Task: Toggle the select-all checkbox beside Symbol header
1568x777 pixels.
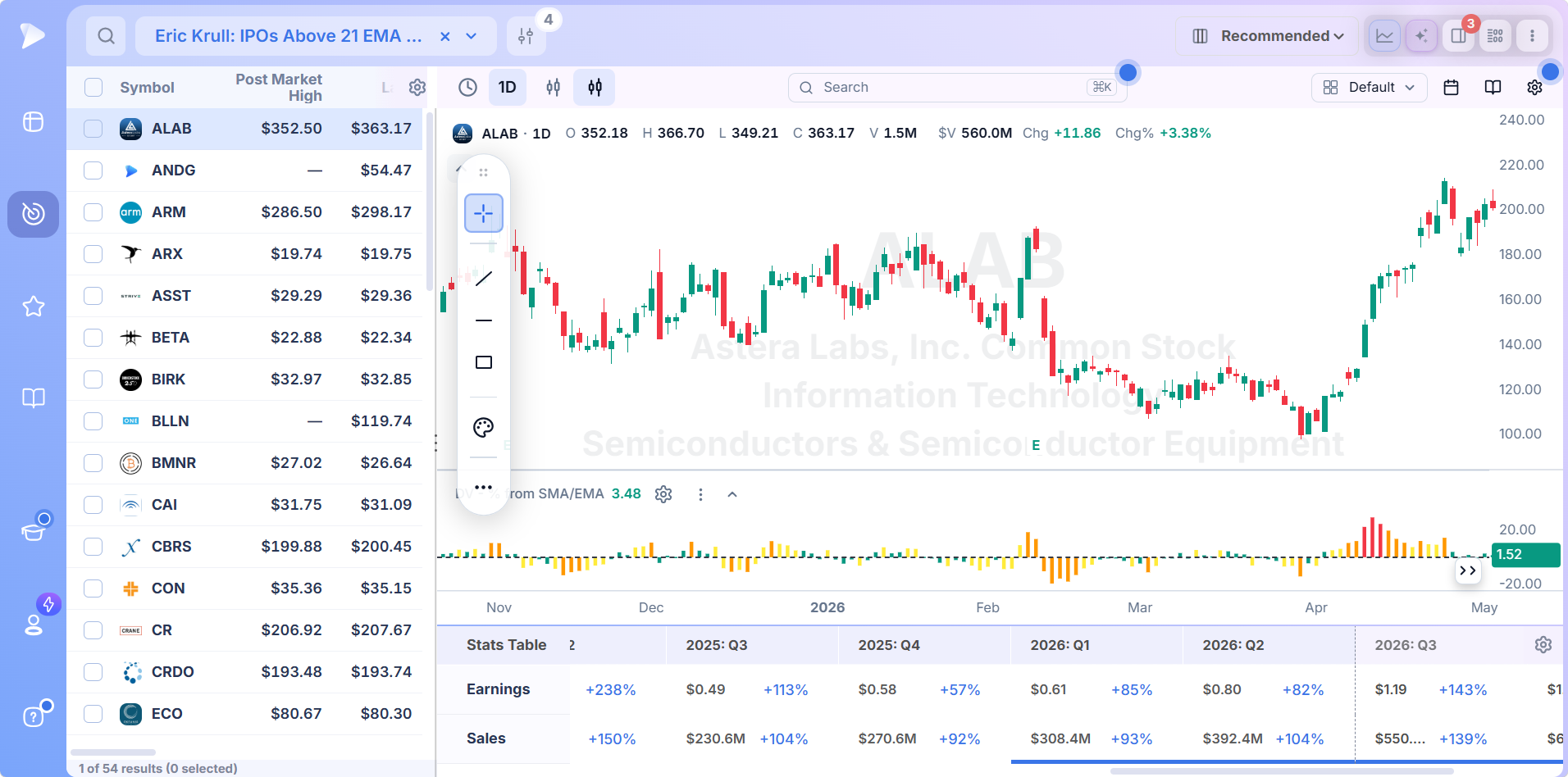Action: [x=93, y=88]
